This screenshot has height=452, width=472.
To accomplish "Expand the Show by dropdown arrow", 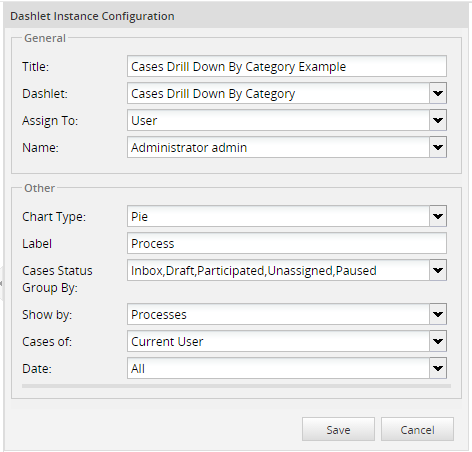I will pos(438,314).
